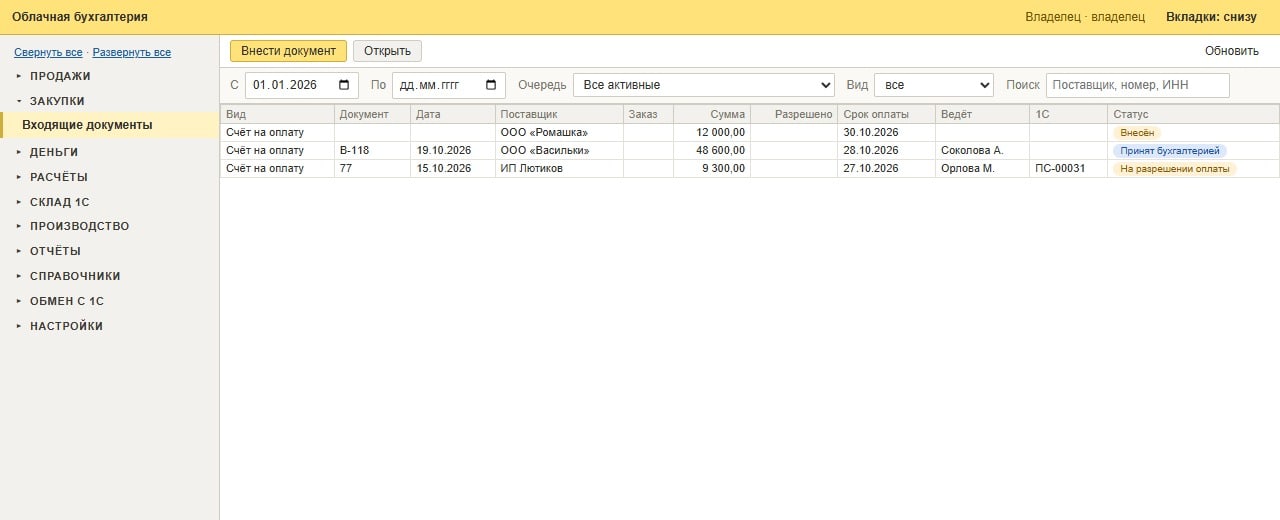This screenshot has width=1280, height=520.
Task: Click the date 15.10.2026
Action: point(444,168)
